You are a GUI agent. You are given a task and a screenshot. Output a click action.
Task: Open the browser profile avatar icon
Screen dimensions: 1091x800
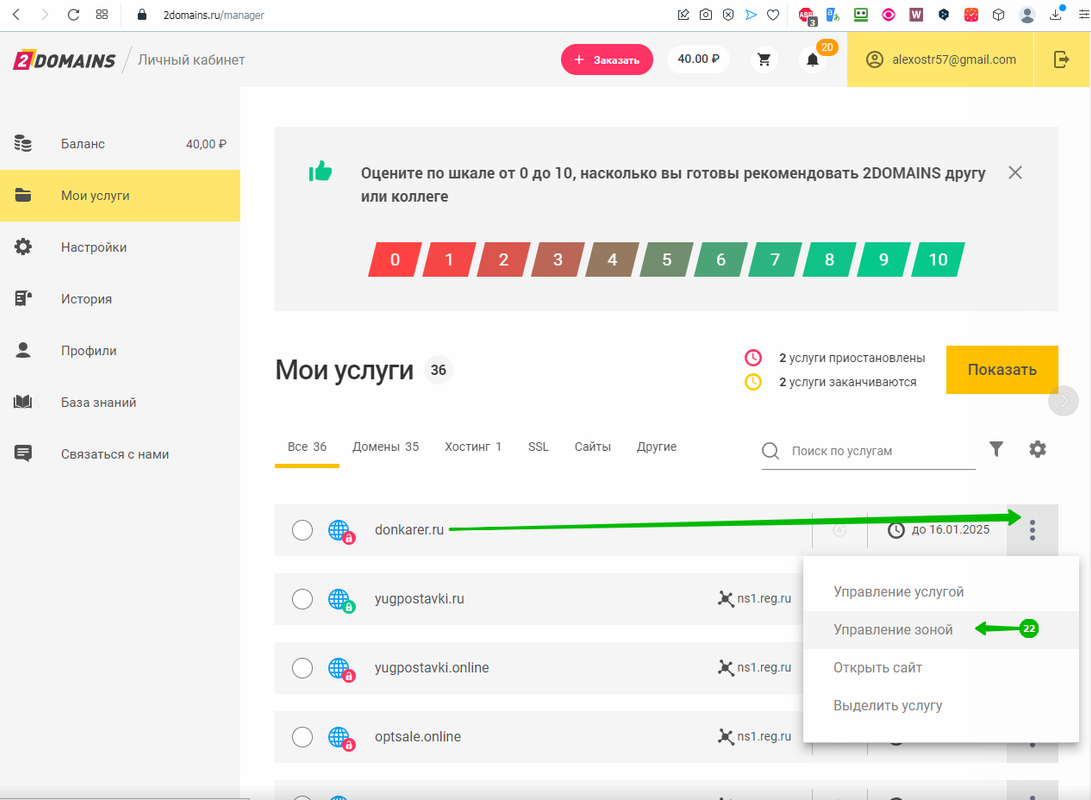point(1027,15)
